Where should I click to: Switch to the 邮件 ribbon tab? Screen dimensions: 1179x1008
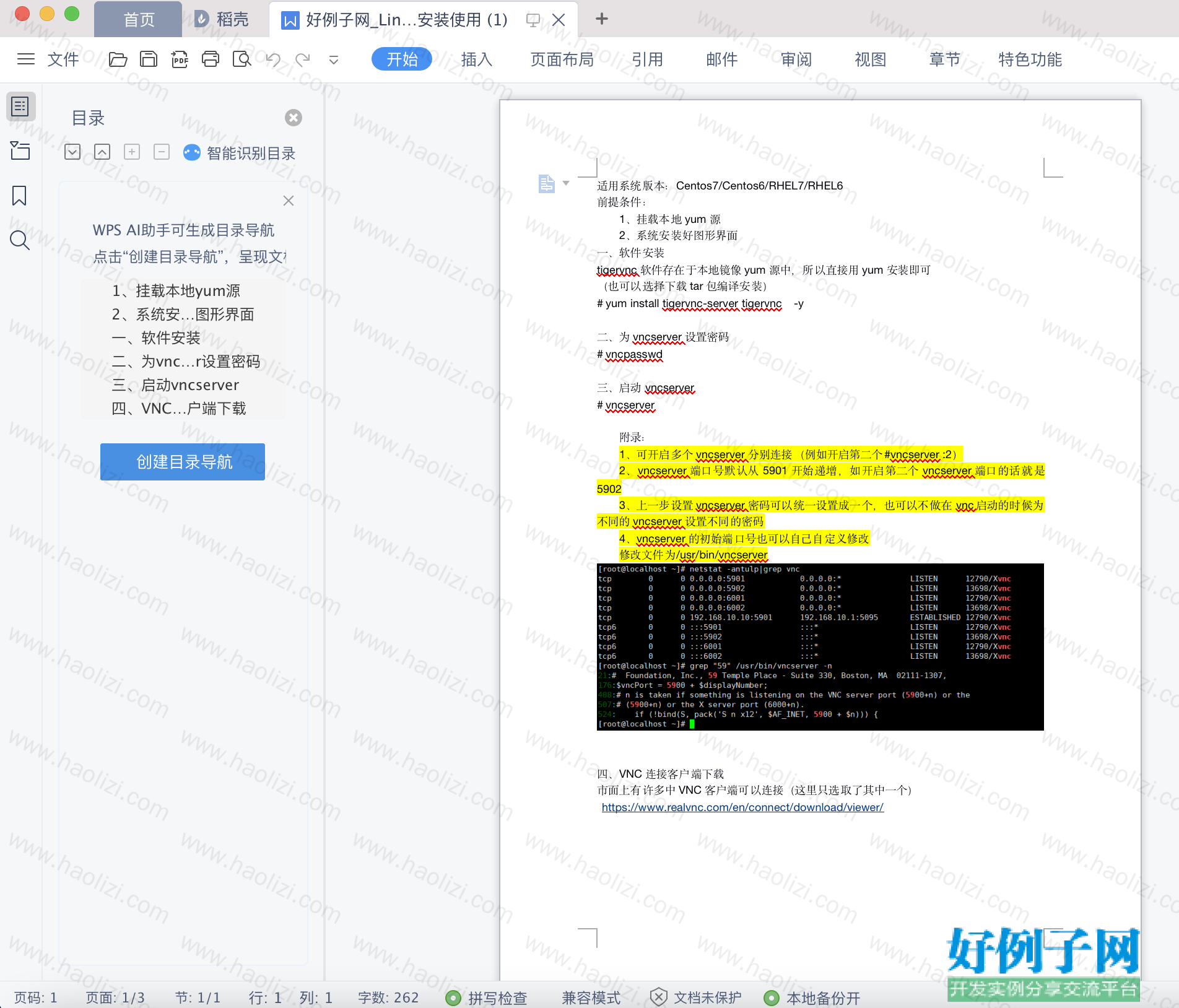pos(721,59)
